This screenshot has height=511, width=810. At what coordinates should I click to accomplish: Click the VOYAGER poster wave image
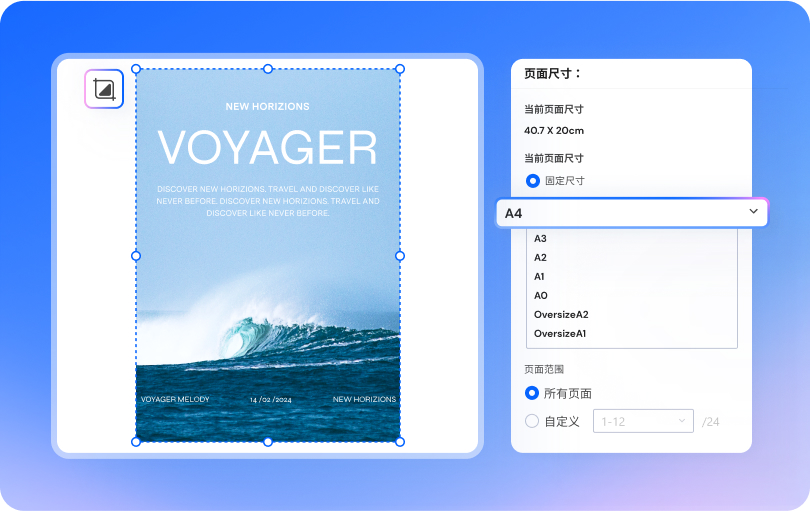click(268, 330)
